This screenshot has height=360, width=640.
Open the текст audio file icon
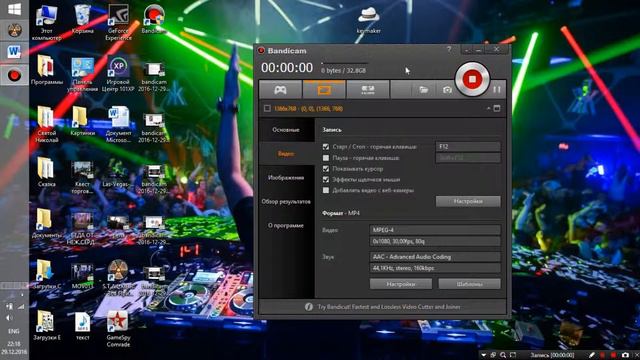[x=82, y=326]
